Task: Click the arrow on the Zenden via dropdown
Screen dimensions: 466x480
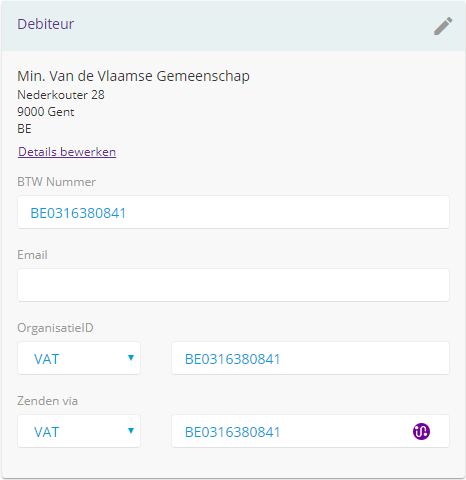Action: pyautogui.click(x=131, y=431)
